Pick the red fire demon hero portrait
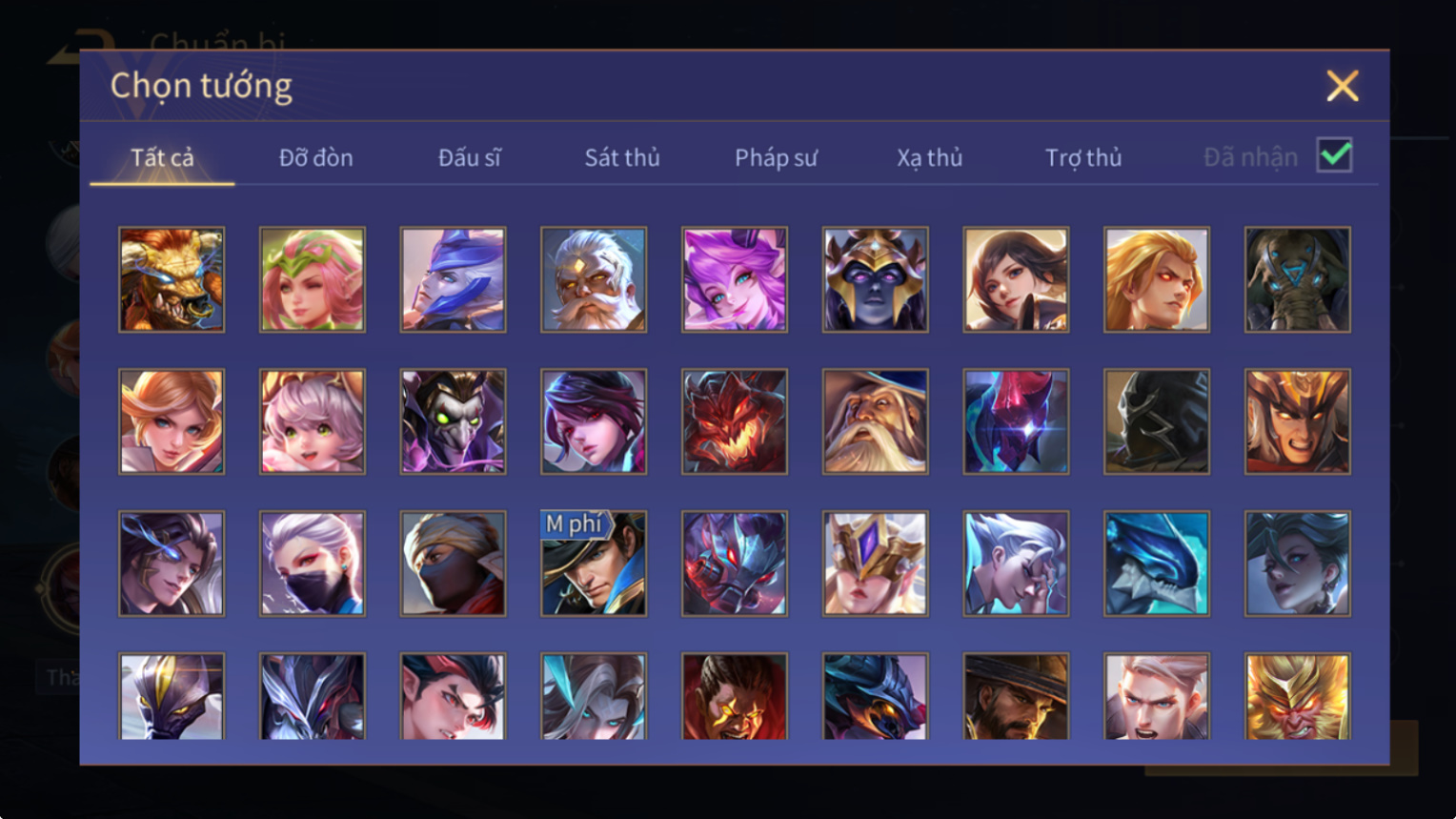 tap(735, 421)
